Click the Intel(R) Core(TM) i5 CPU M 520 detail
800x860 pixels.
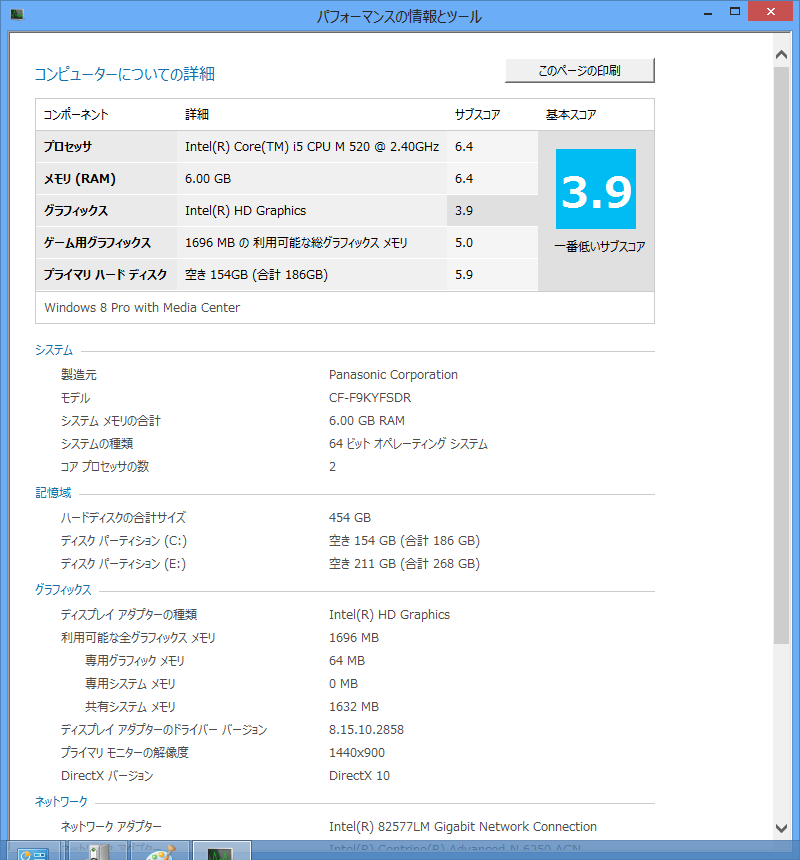(312, 146)
